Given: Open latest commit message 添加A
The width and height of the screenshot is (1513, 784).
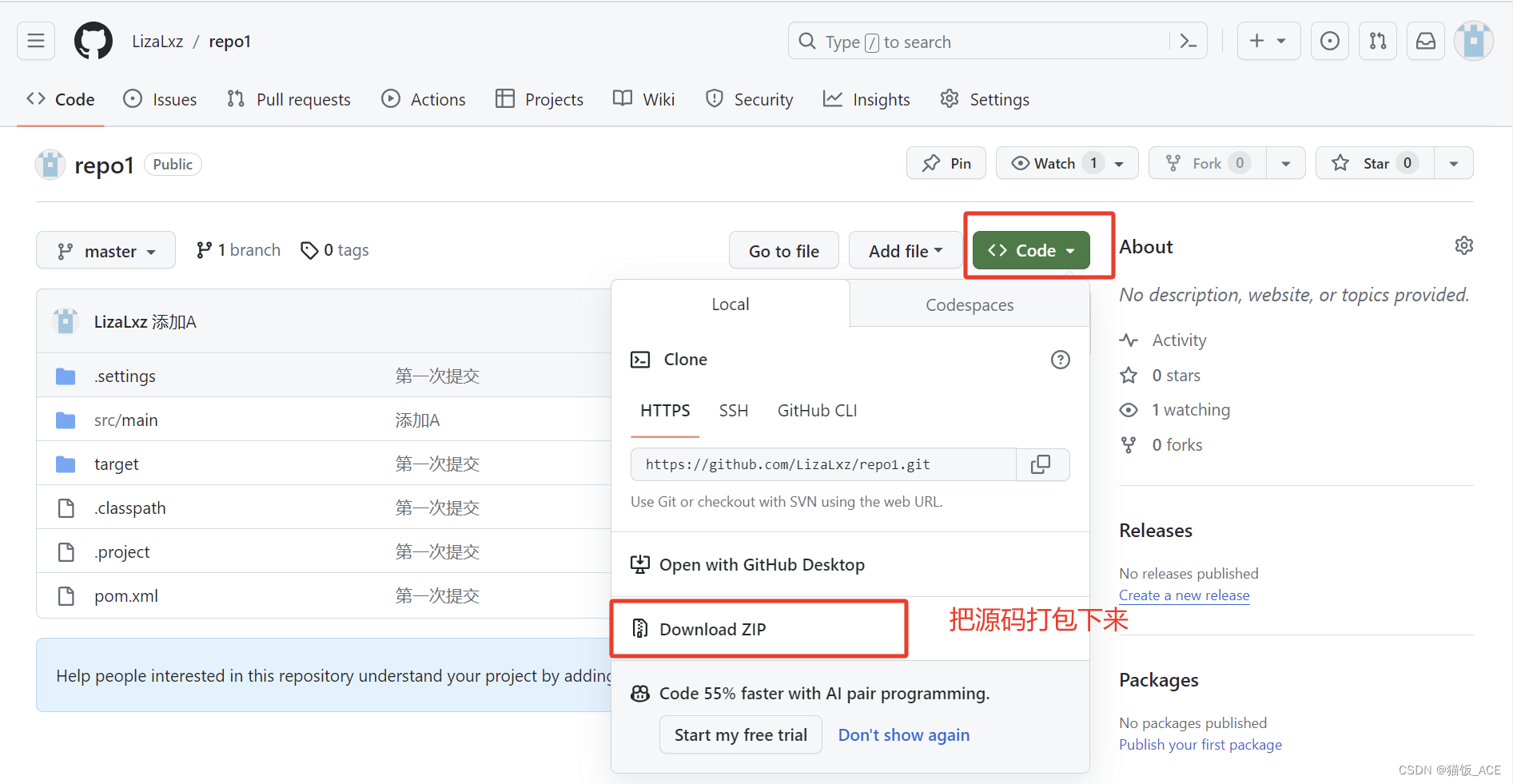Looking at the screenshot, I should pos(174,321).
